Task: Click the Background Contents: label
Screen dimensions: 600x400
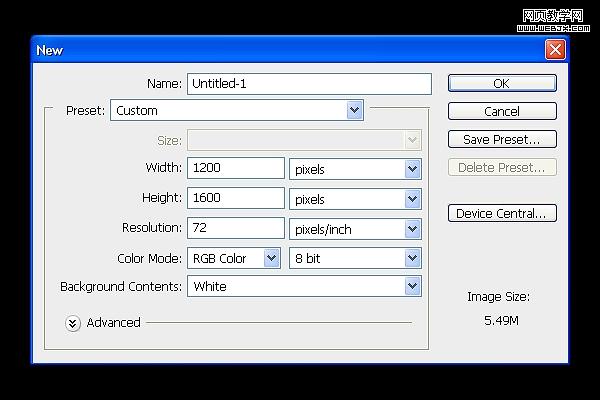Action: tap(121, 286)
